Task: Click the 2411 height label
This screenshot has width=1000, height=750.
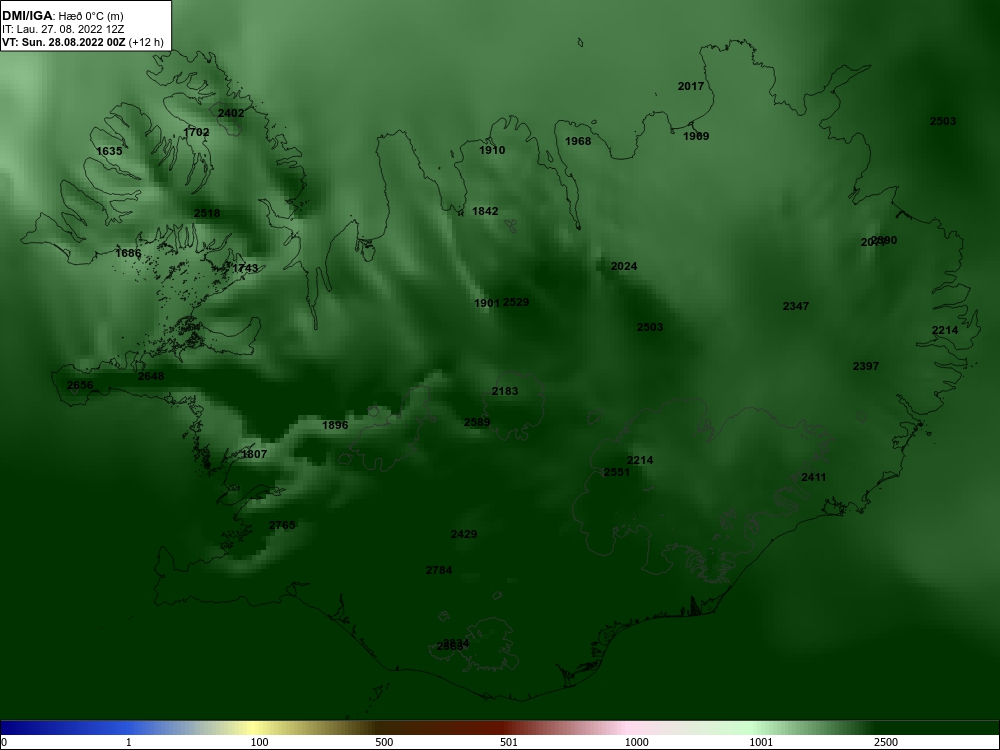Action: [x=814, y=478]
